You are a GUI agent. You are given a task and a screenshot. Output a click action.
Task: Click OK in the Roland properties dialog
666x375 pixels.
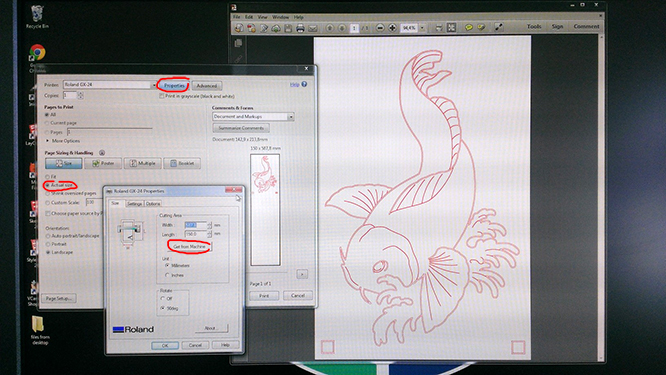pos(165,345)
